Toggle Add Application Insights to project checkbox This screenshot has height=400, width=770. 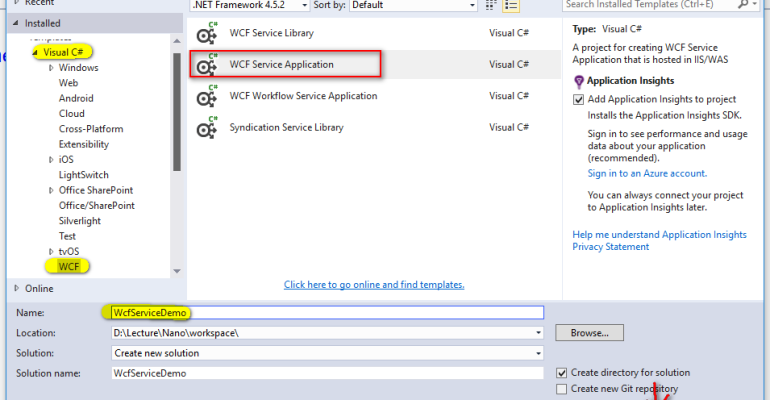click(578, 100)
